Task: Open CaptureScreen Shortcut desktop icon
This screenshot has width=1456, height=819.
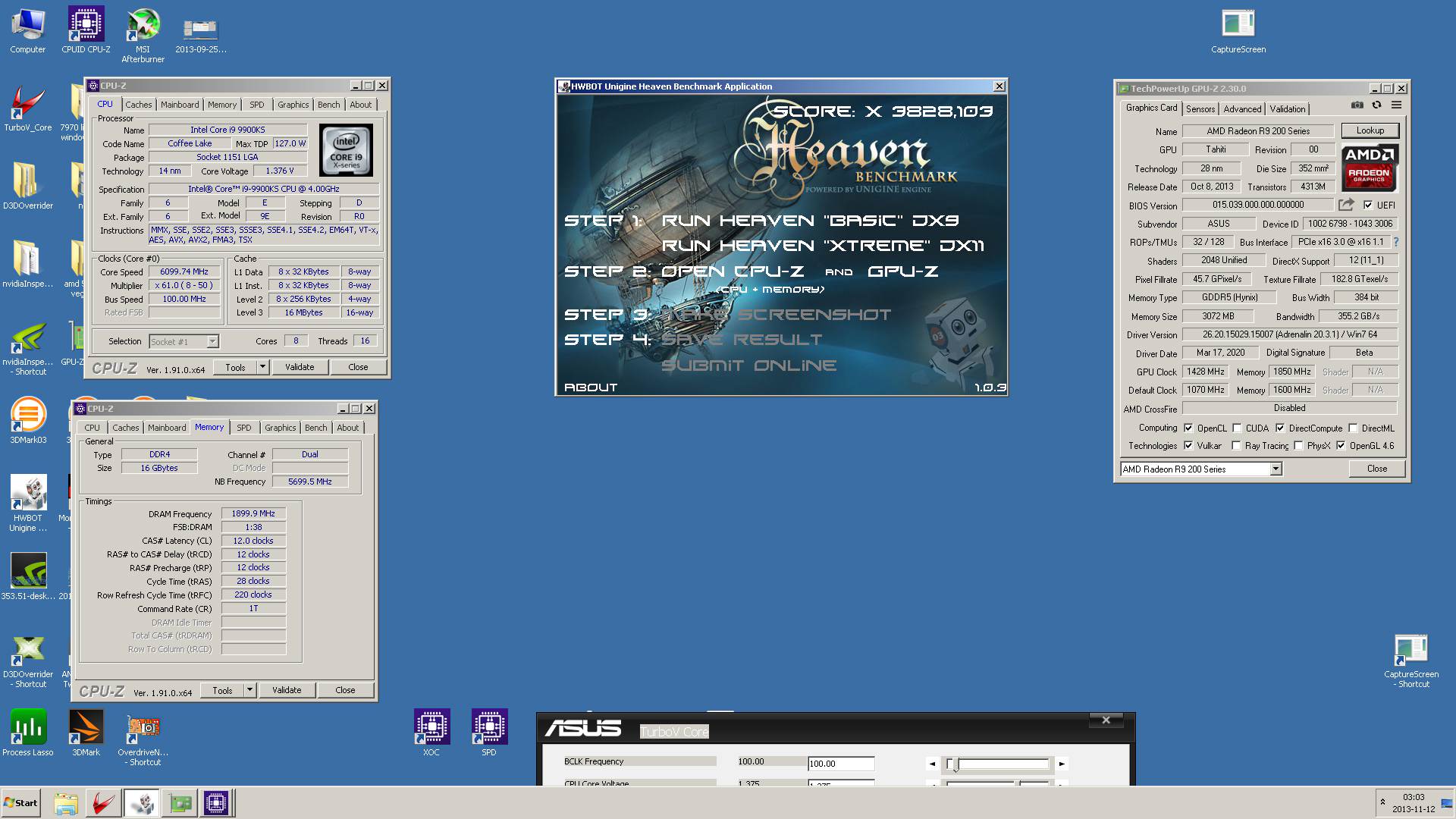Action: pyautogui.click(x=1410, y=661)
